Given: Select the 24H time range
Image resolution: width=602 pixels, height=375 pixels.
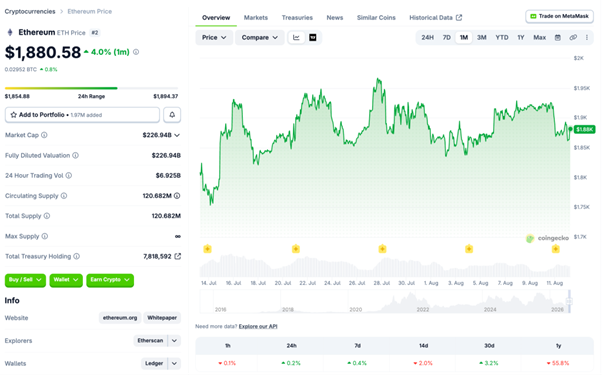Looking at the screenshot, I should [x=427, y=38].
